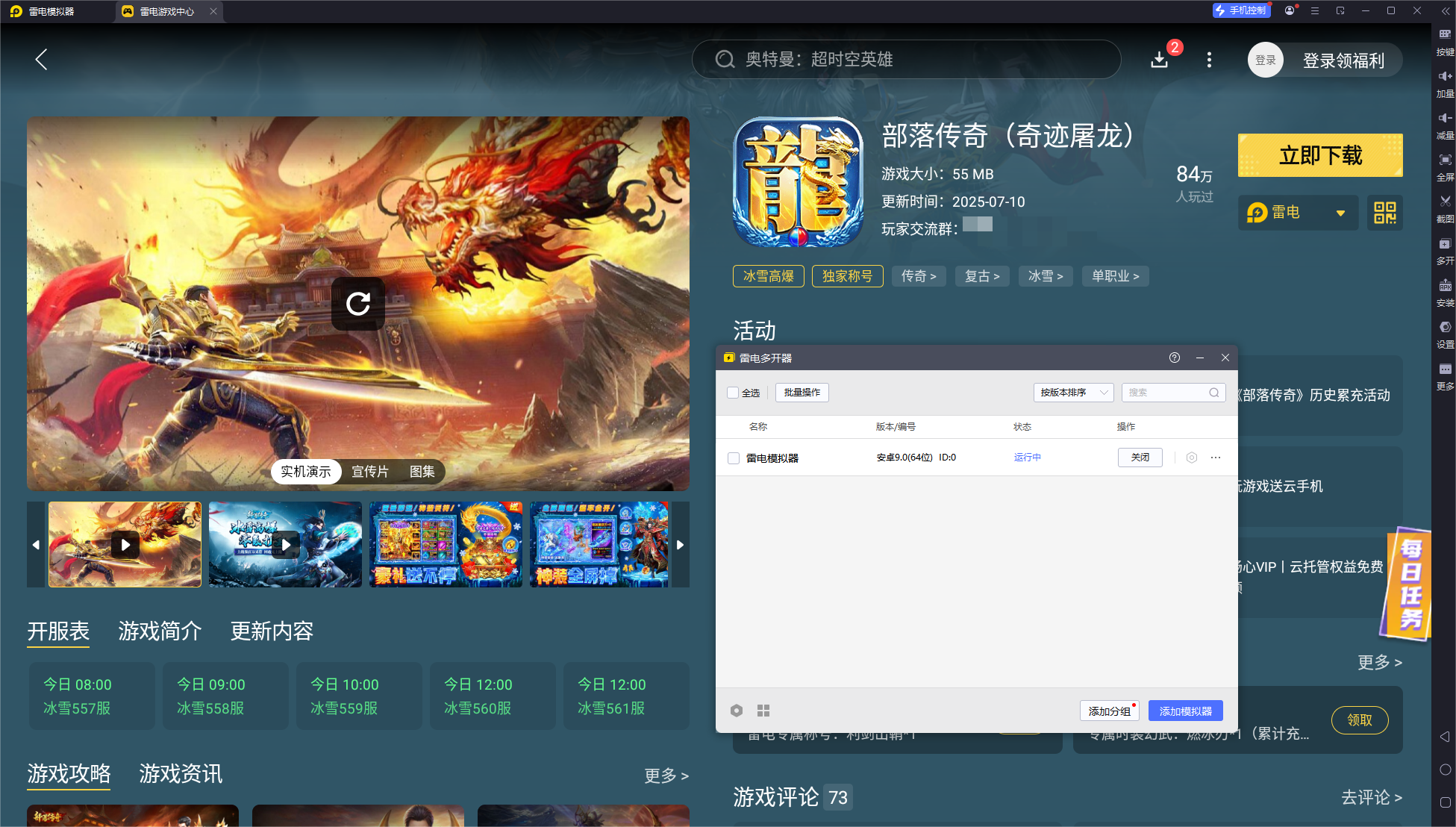Enter fullscreen via the 全屏 sidebar icon
1456x827 pixels.
tap(1445, 167)
